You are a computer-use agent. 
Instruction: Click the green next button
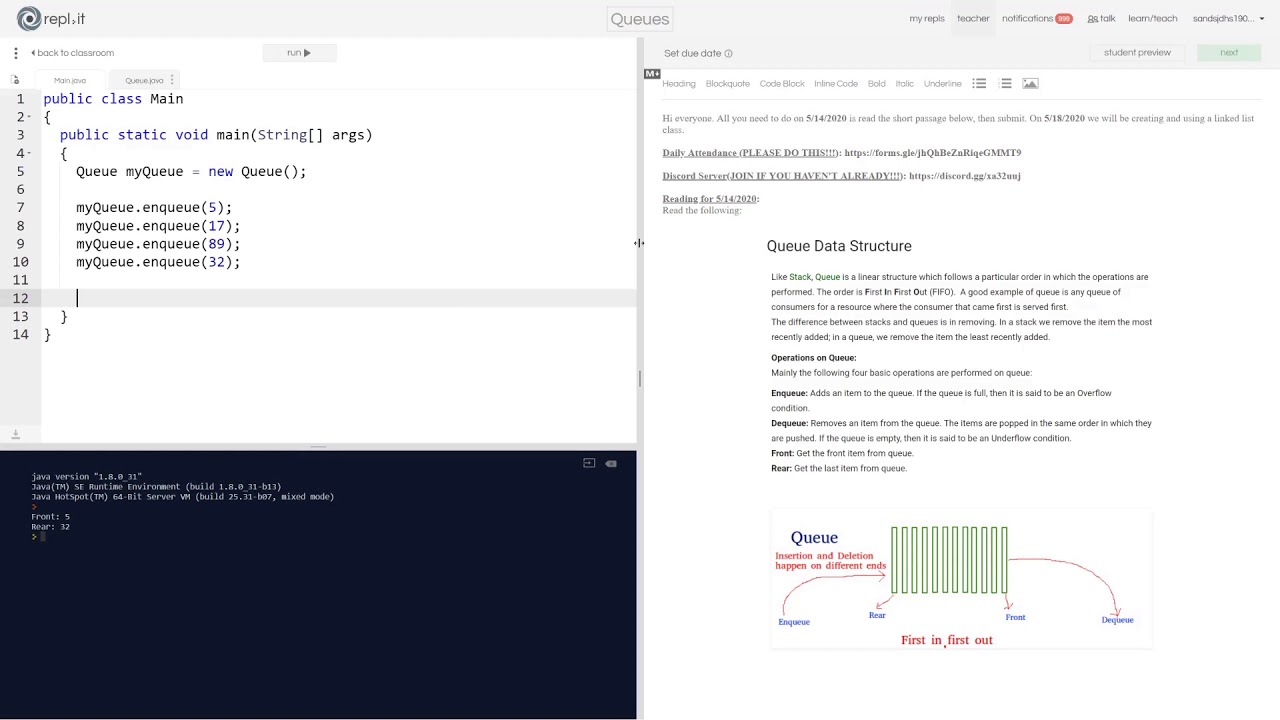(1229, 53)
